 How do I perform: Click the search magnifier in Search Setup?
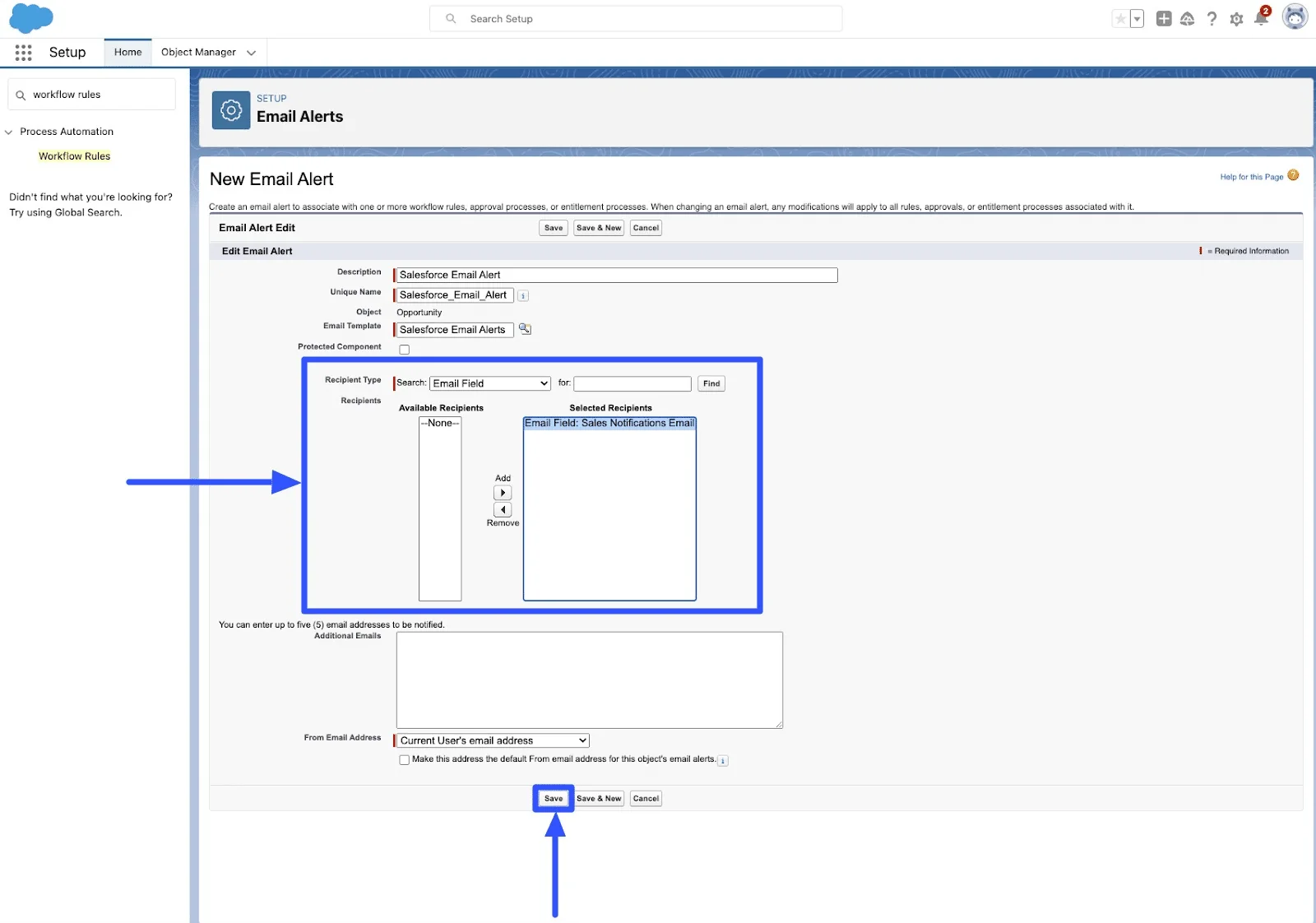pyautogui.click(x=451, y=19)
